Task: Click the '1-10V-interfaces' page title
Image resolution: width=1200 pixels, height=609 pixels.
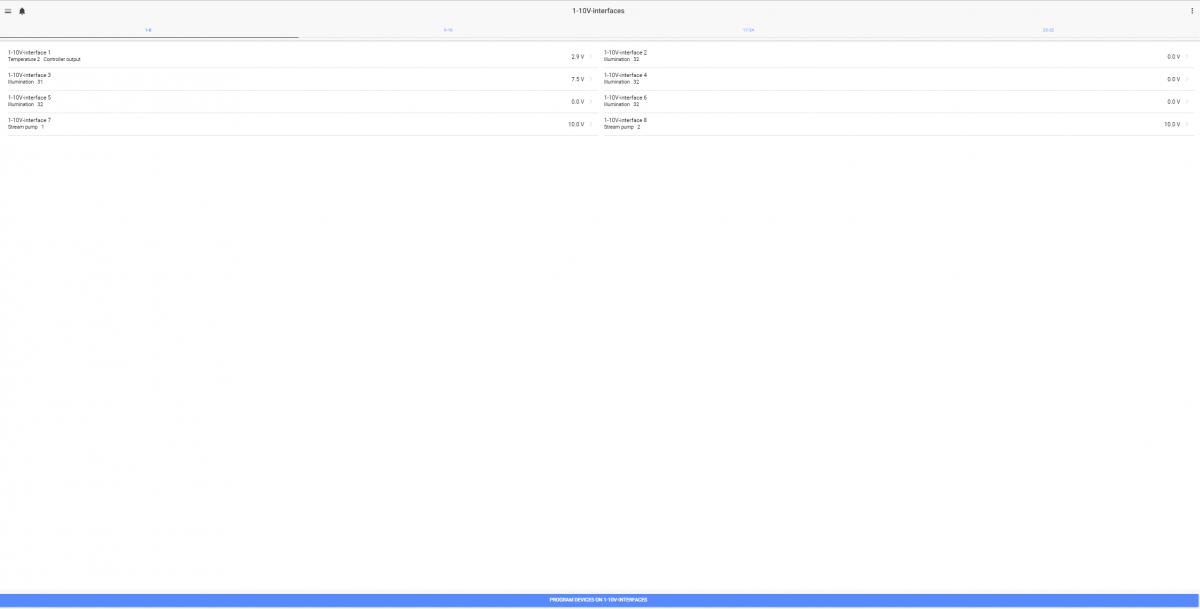Action: [598, 11]
